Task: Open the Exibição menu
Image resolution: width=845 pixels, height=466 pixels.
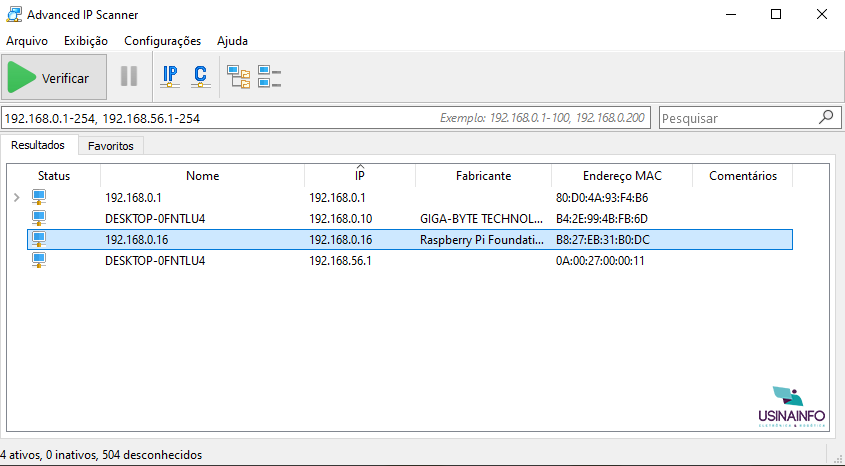Action: (x=86, y=41)
